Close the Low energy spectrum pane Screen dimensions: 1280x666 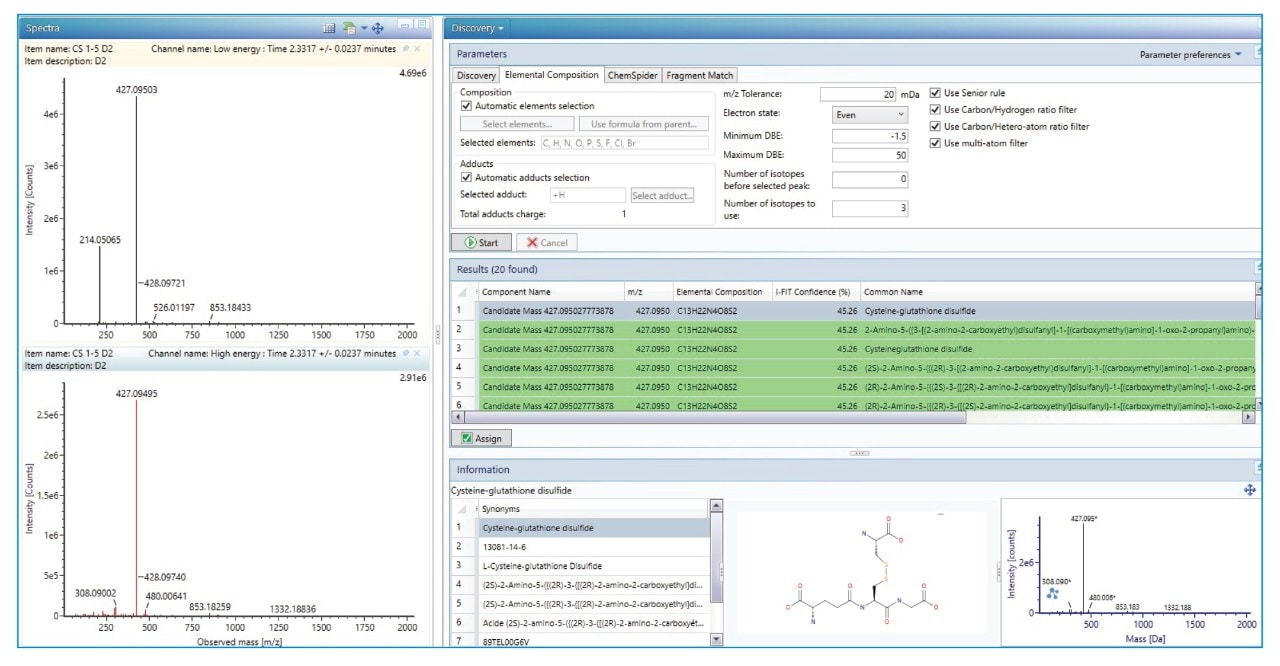pyautogui.click(x=418, y=48)
